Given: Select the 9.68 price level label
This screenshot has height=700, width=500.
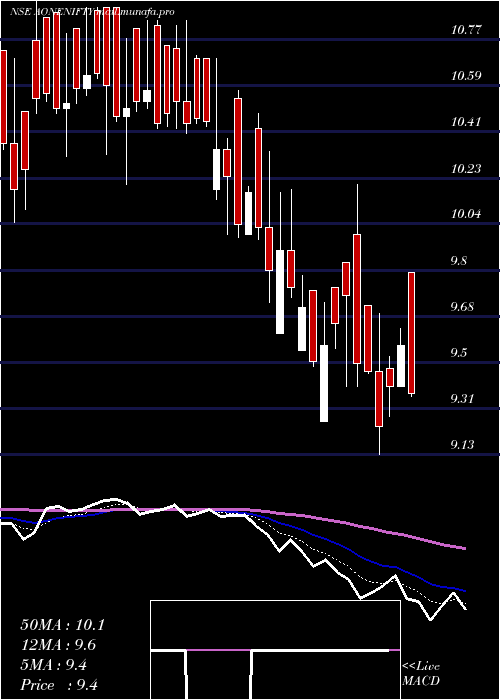Looking at the screenshot, I should [464, 307].
